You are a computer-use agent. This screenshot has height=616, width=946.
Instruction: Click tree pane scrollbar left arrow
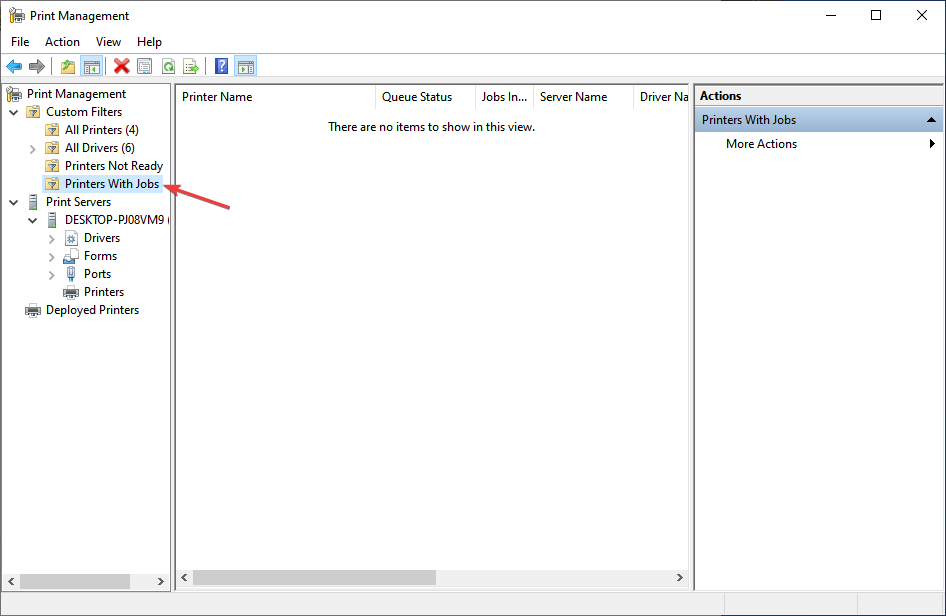point(11,581)
